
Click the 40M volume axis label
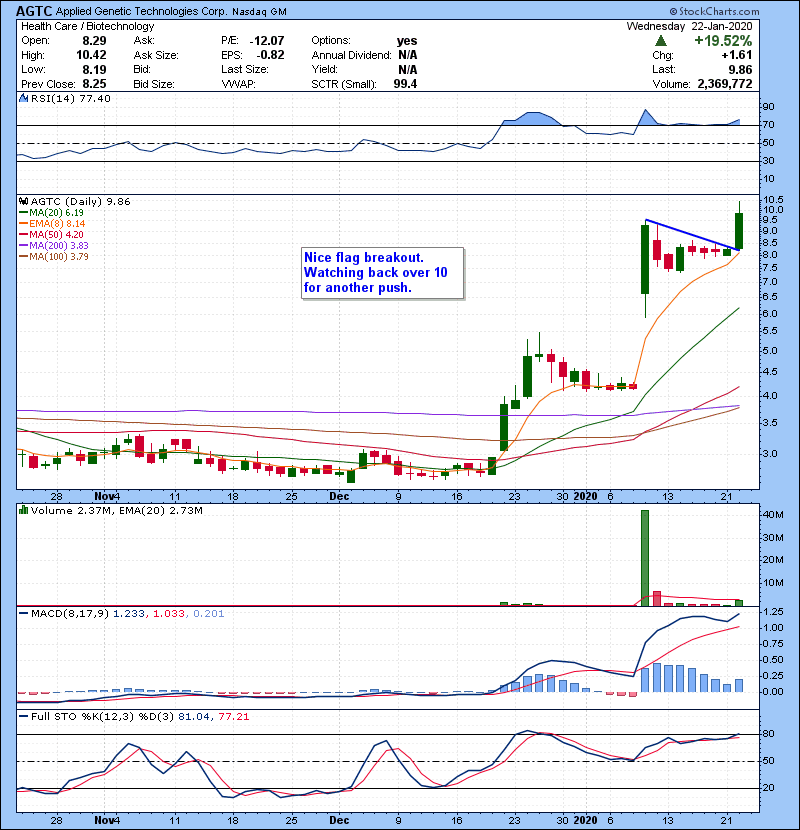tap(773, 515)
